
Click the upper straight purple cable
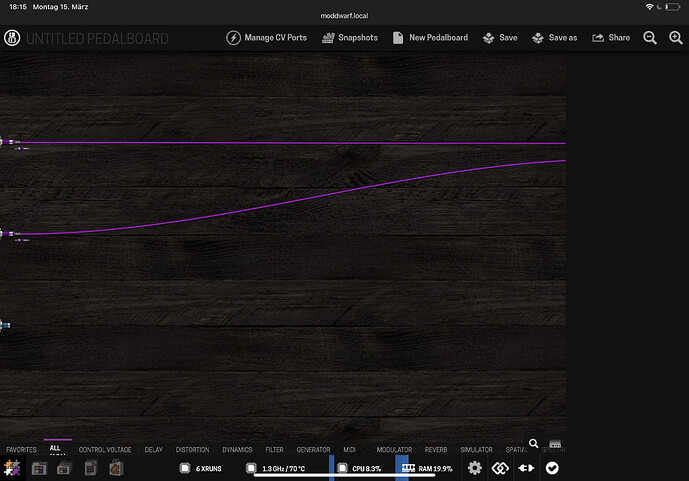[x=292, y=143]
